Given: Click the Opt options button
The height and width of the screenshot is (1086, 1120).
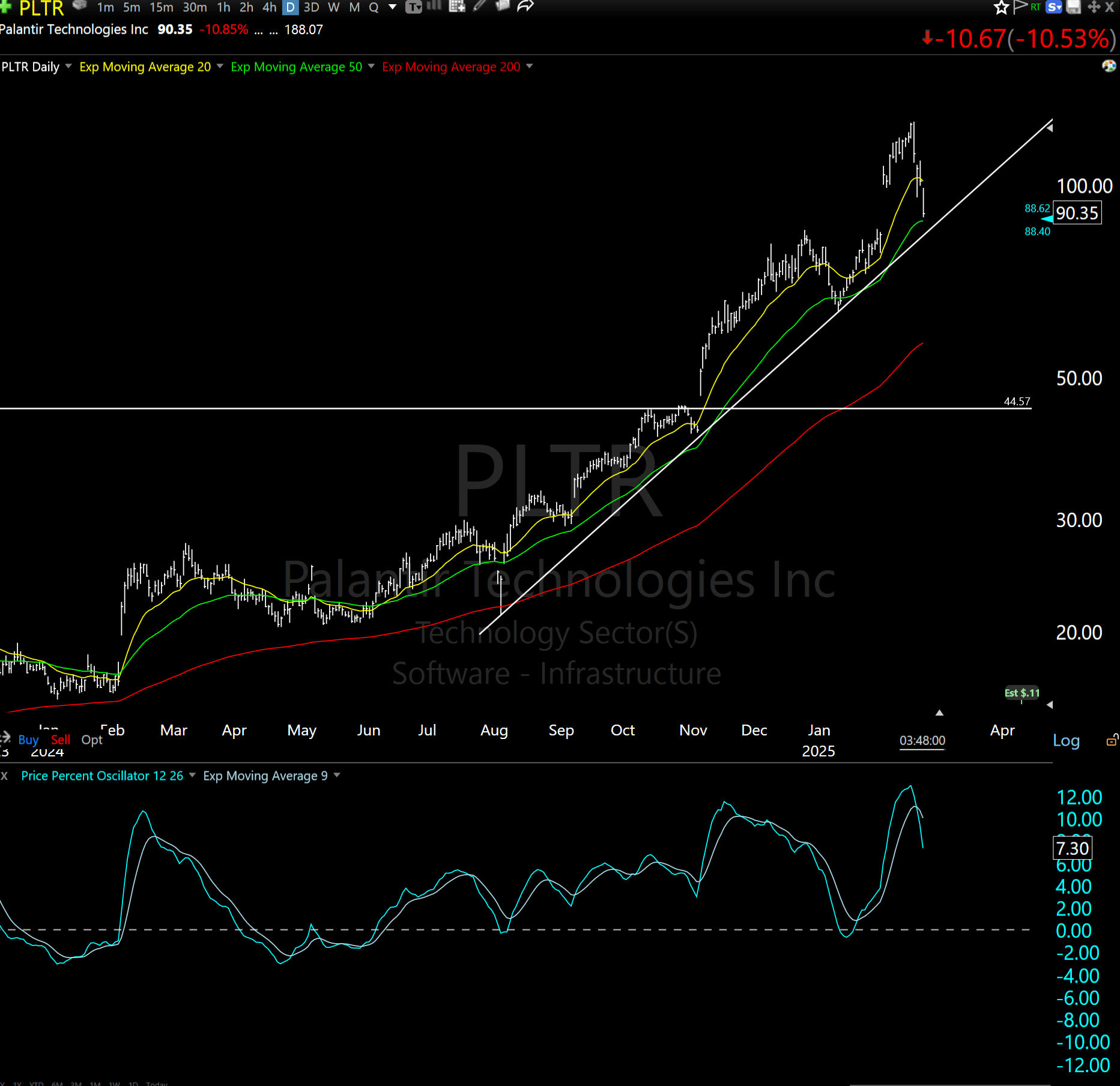Looking at the screenshot, I should 92,740.
